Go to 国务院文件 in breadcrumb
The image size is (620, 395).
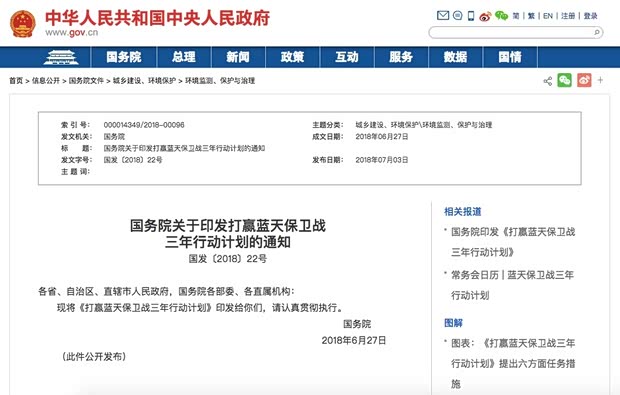coord(86,81)
